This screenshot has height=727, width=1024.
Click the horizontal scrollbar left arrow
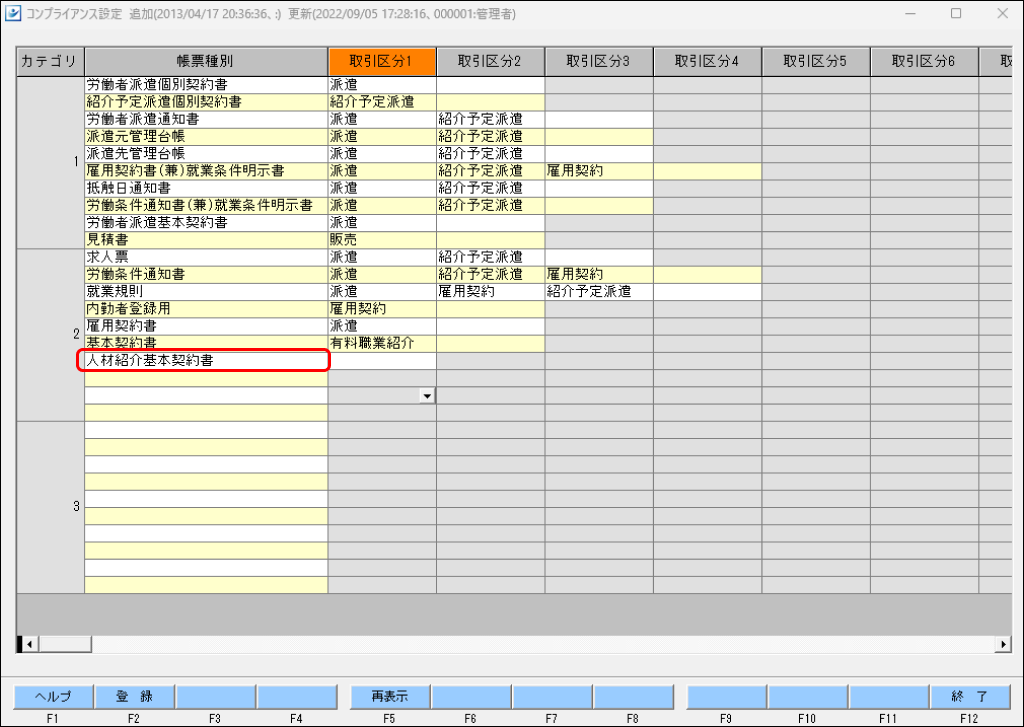(x=29, y=644)
